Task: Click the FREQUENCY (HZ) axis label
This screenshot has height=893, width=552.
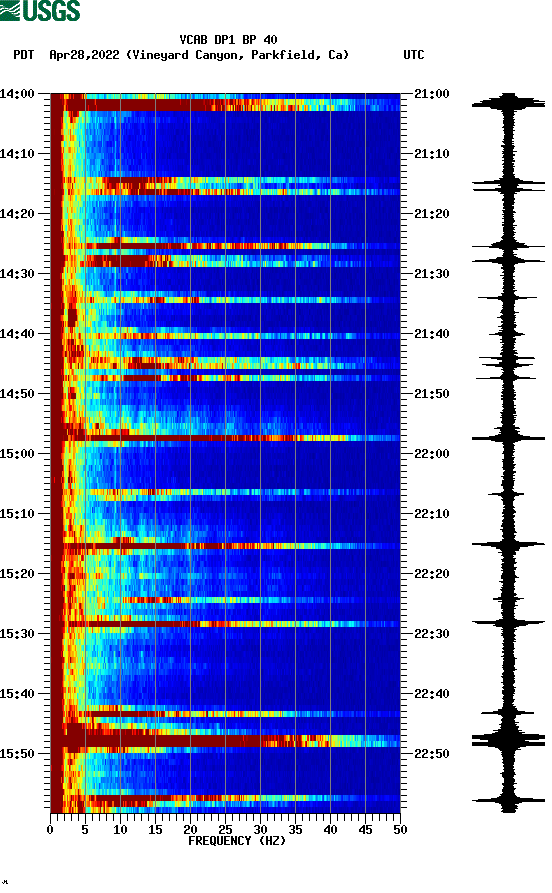Action: click(x=236, y=841)
